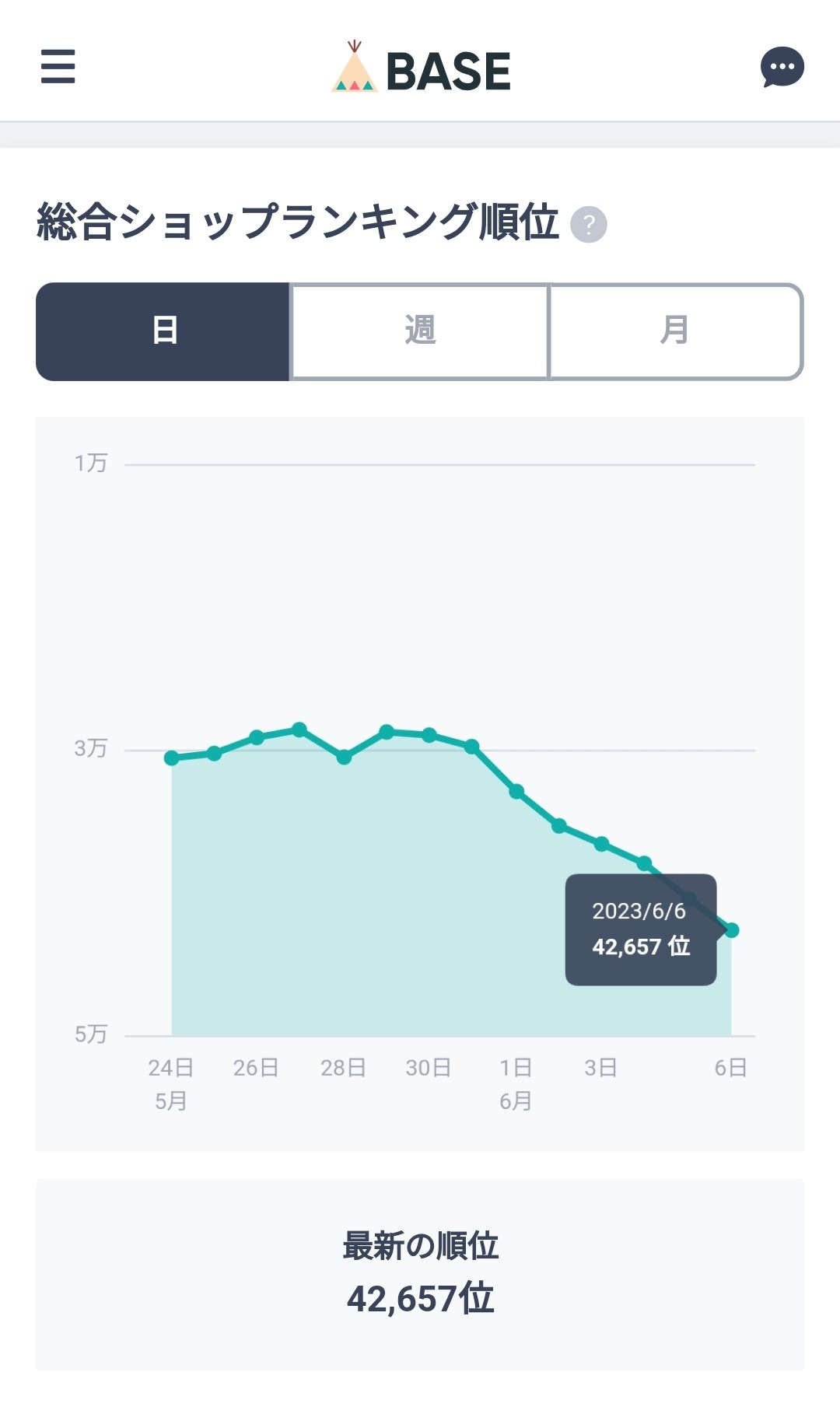Select the chart data point for June 1
The width and height of the screenshot is (840, 1414).
point(516,792)
